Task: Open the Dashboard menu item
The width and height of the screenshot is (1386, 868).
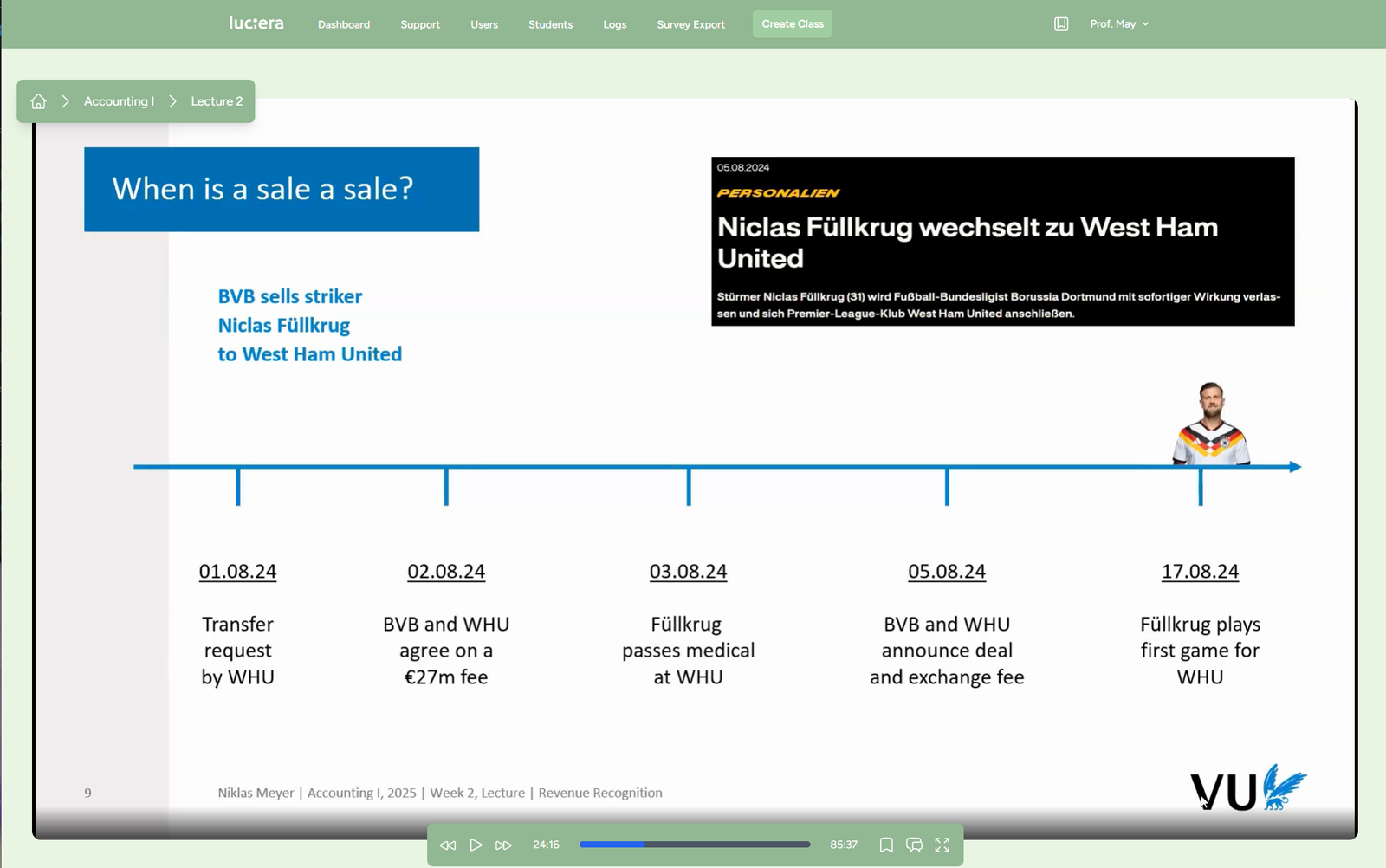Action: tap(344, 24)
